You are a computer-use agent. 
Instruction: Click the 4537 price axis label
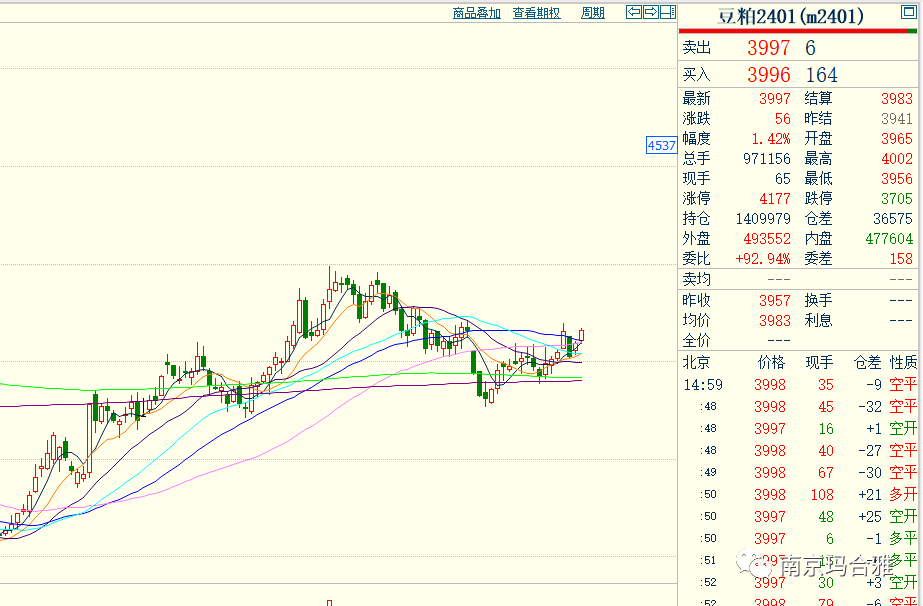(662, 145)
